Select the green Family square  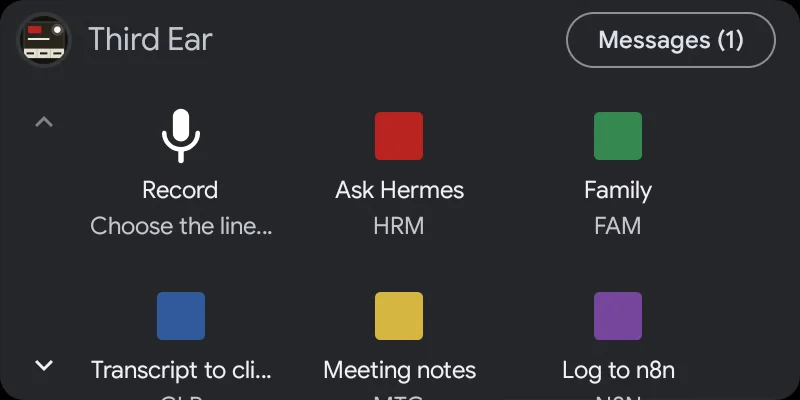coord(618,136)
